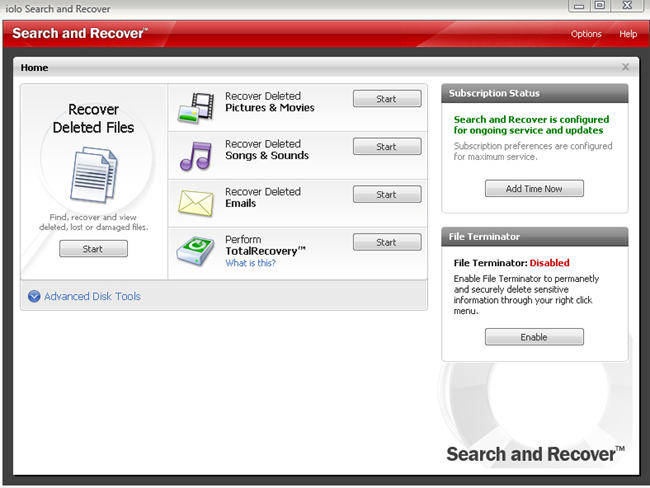Viewport: 650px width, 488px height.
Task: Open the Options menu
Action: (x=586, y=34)
